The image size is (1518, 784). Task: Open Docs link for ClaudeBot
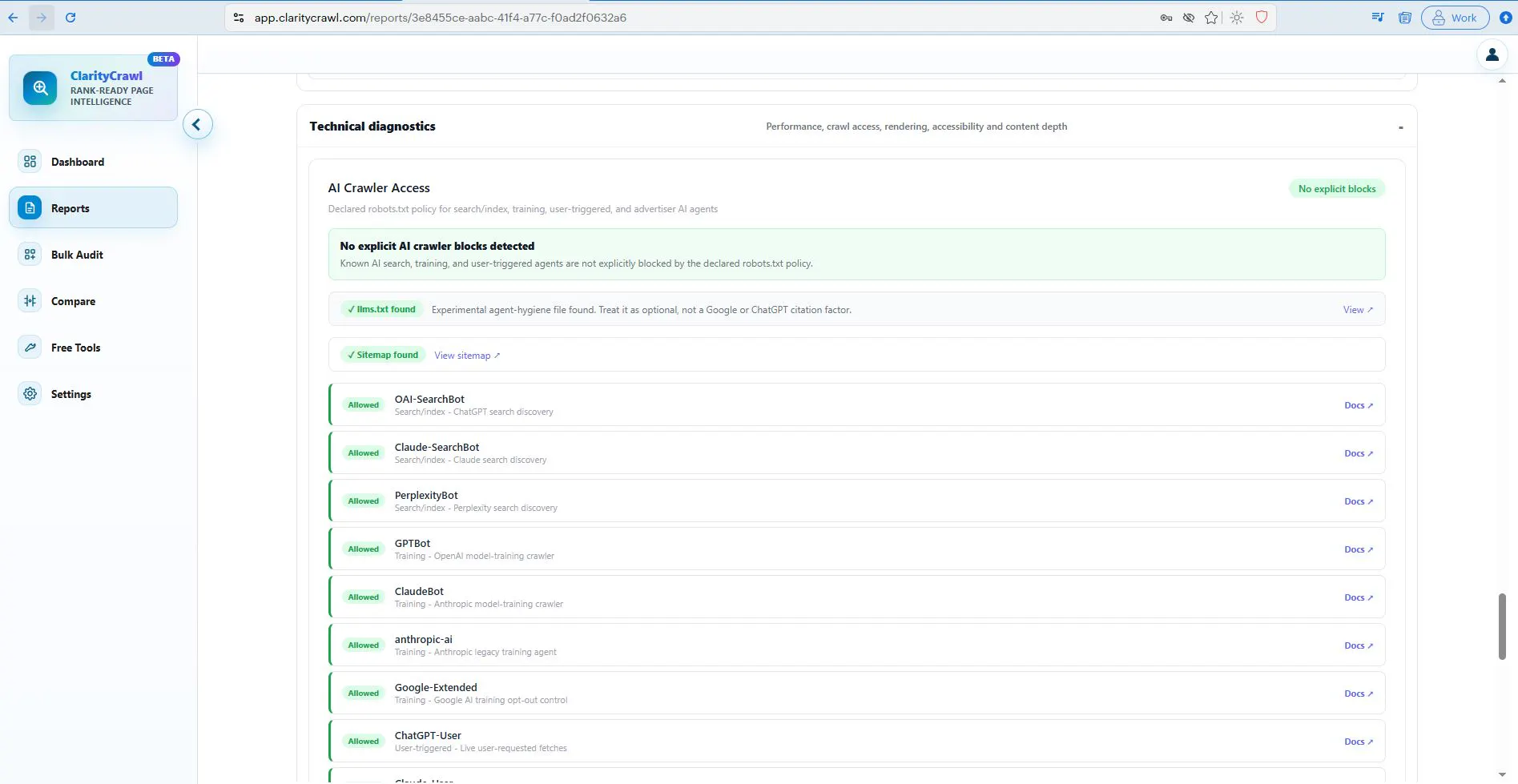coord(1358,597)
